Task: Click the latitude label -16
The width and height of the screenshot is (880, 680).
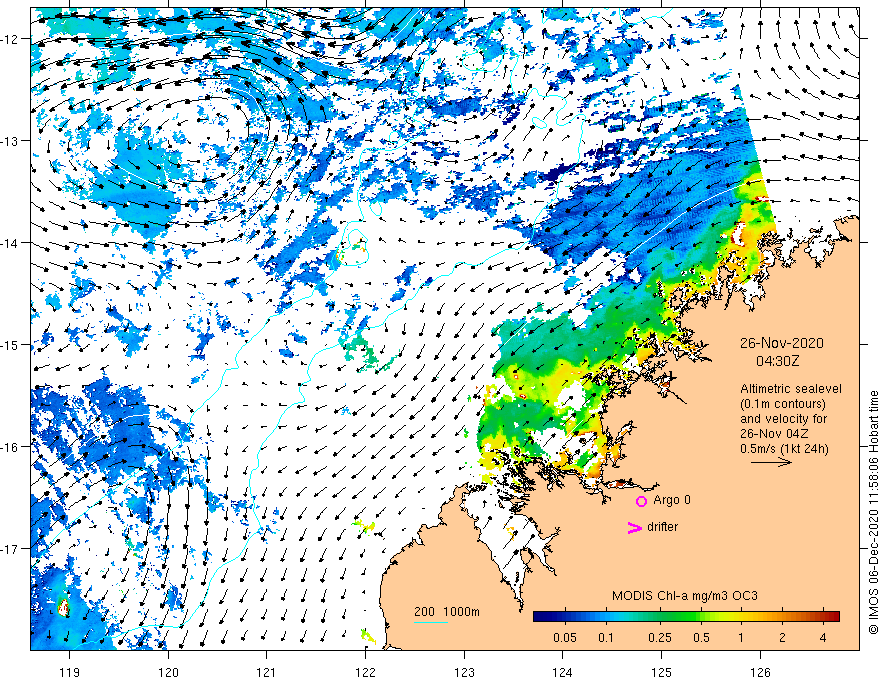Action: point(10,447)
